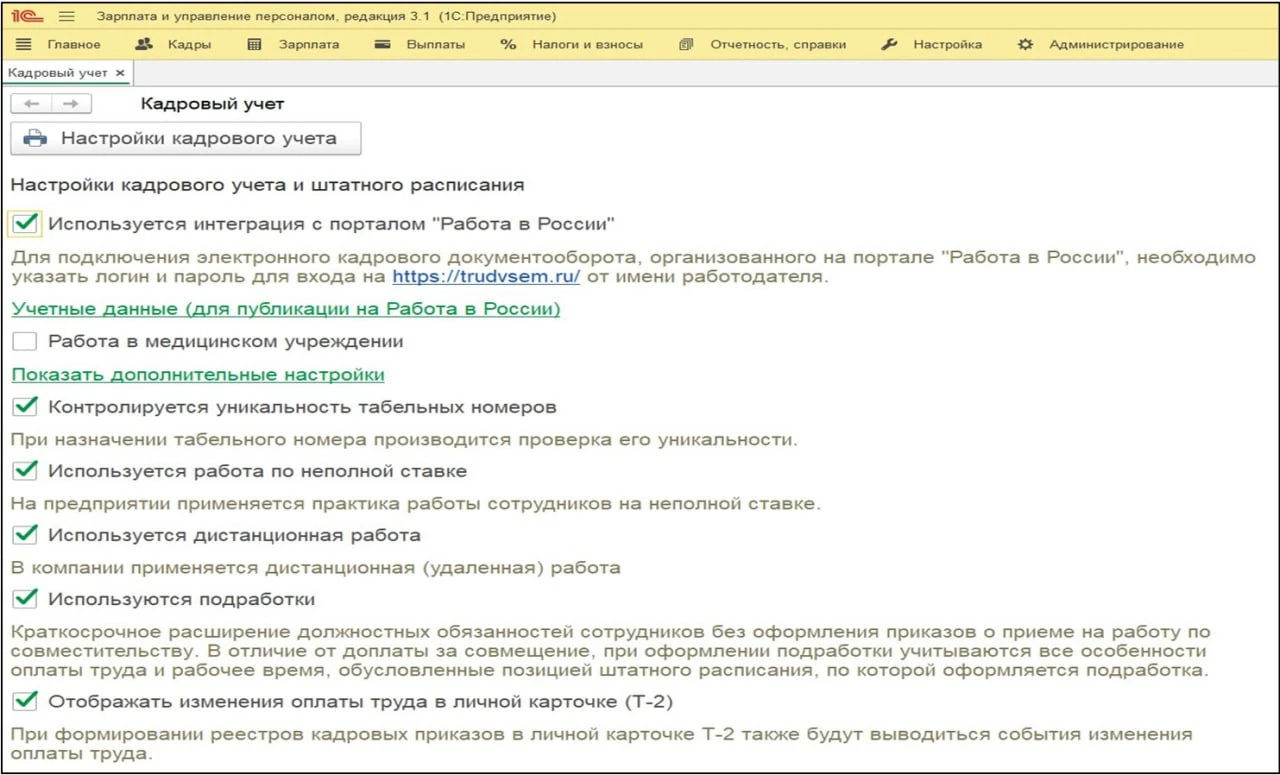
Task: Open the hamburger service menu in the title bar
Action: click(x=67, y=16)
